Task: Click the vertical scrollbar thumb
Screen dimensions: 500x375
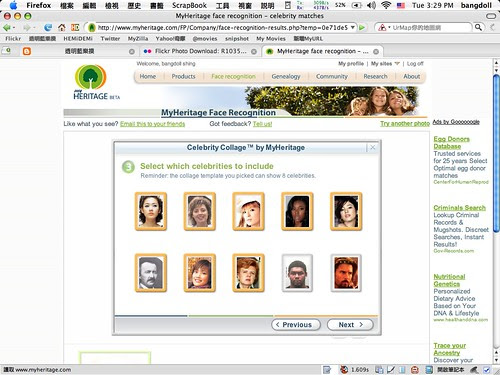Action: [496, 153]
